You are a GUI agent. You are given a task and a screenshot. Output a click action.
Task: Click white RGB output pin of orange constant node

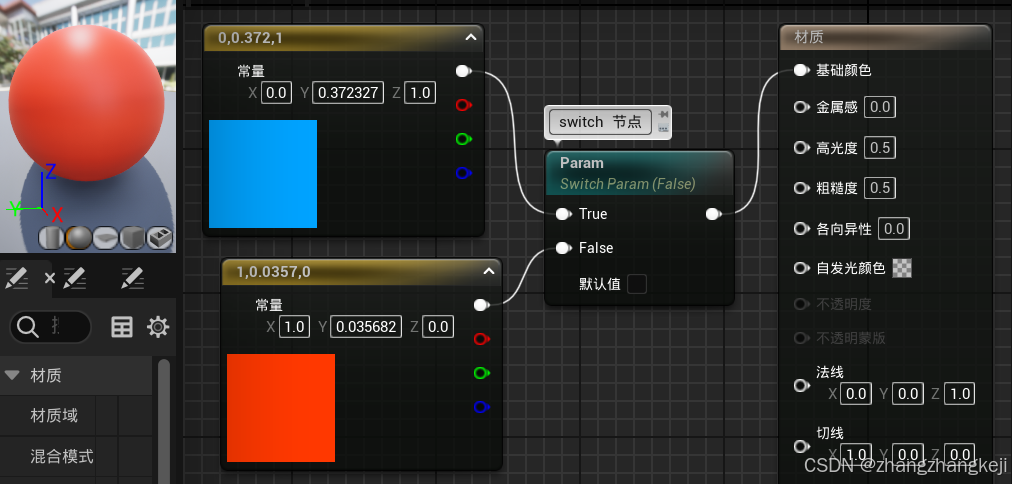coord(481,305)
